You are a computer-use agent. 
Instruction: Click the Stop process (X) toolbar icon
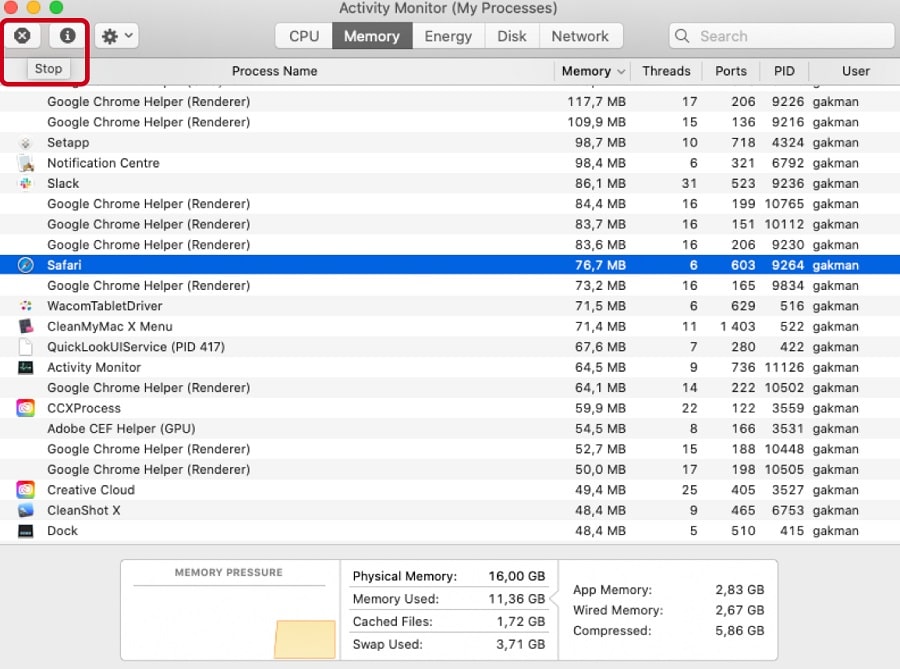[22, 36]
